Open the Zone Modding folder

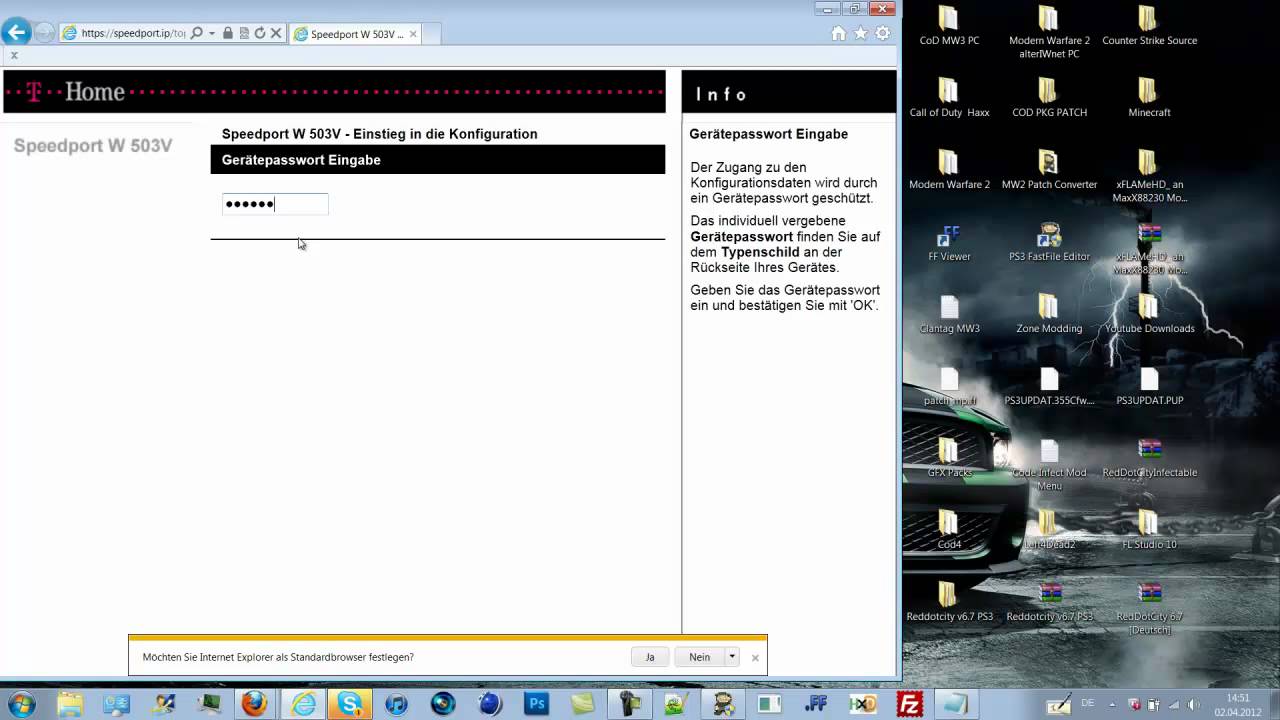pyautogui.click(x=1049, y=314)
